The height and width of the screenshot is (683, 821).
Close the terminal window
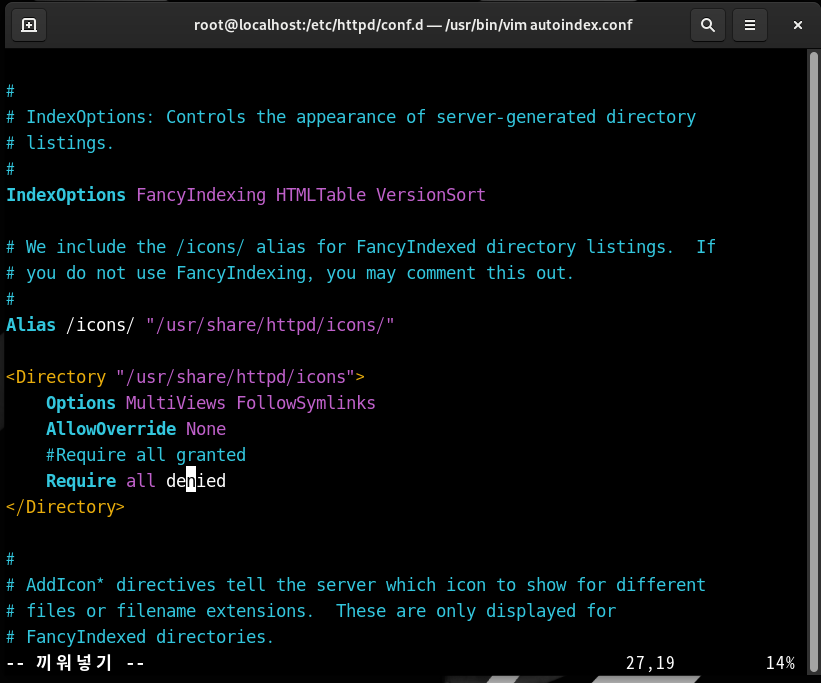[x=797, y=25]
